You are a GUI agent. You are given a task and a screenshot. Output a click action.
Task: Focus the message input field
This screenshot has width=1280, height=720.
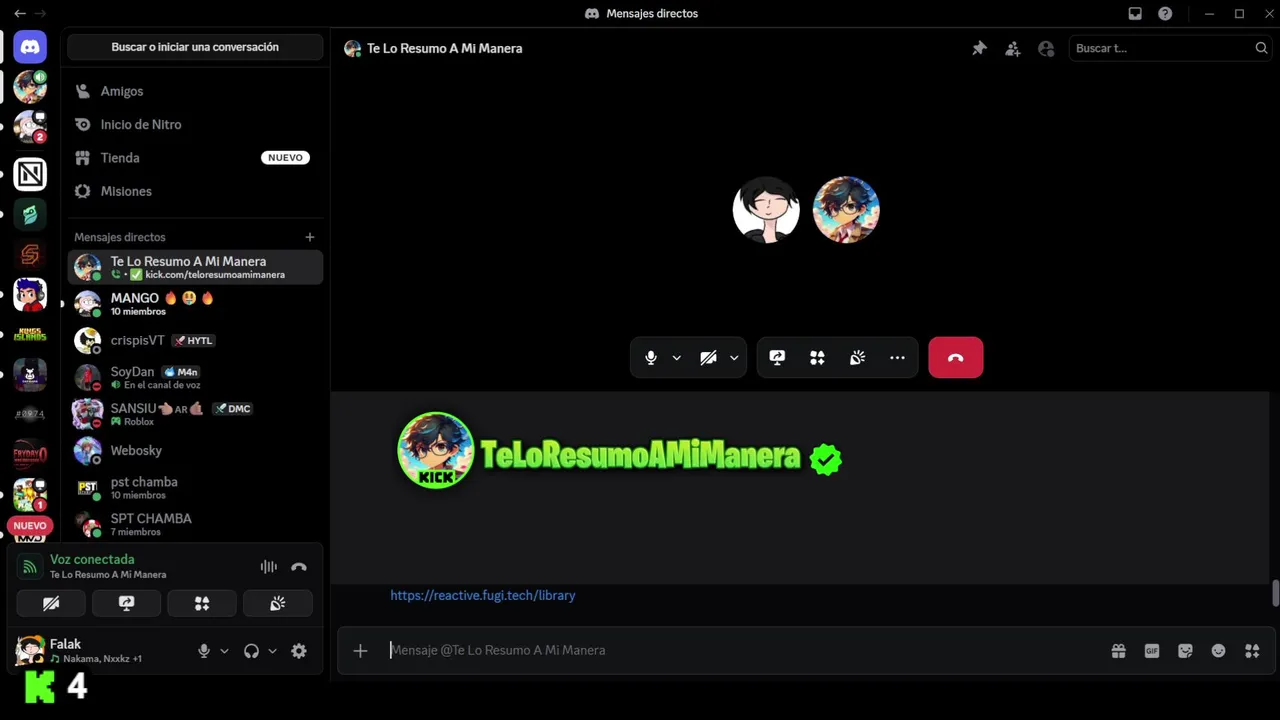pos(740,650)
